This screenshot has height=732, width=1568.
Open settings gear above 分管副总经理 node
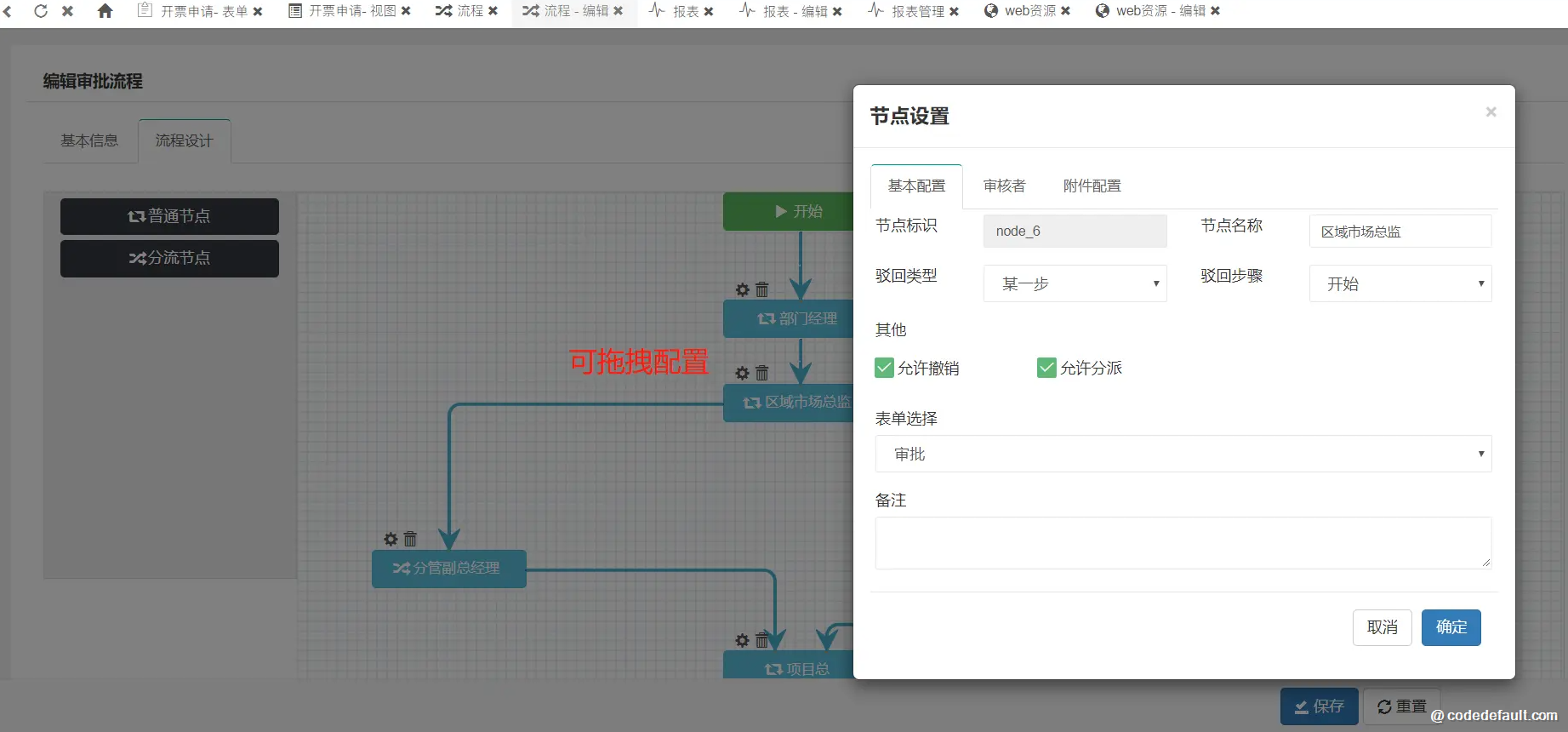pyautogui.click(x=391, y=540)
